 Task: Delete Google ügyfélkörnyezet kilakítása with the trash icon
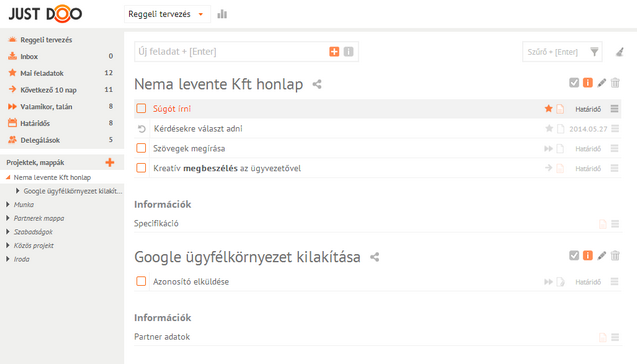click(x=615, y=256)
